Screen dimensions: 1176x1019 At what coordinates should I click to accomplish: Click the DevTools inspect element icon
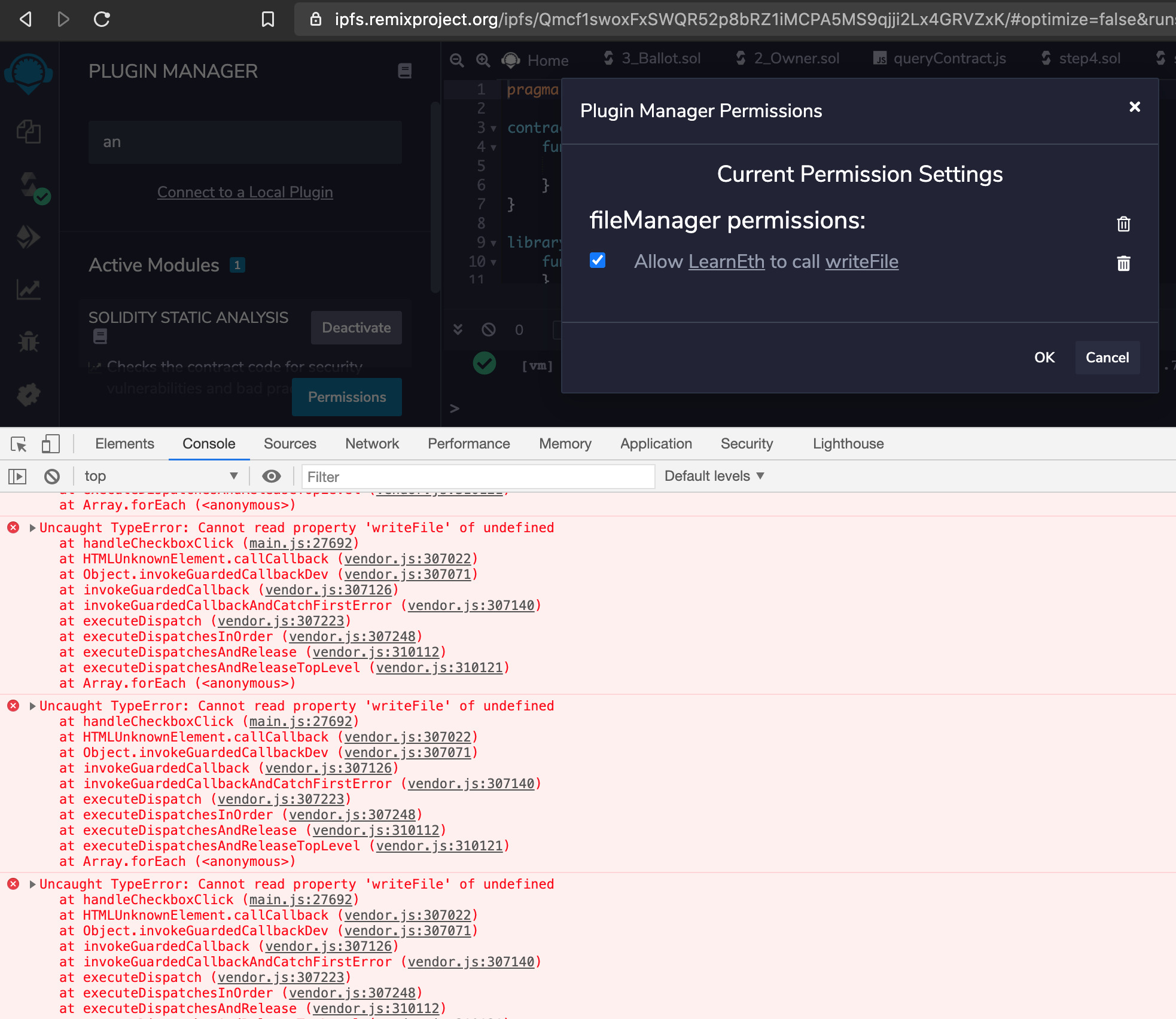coord(19,444)
